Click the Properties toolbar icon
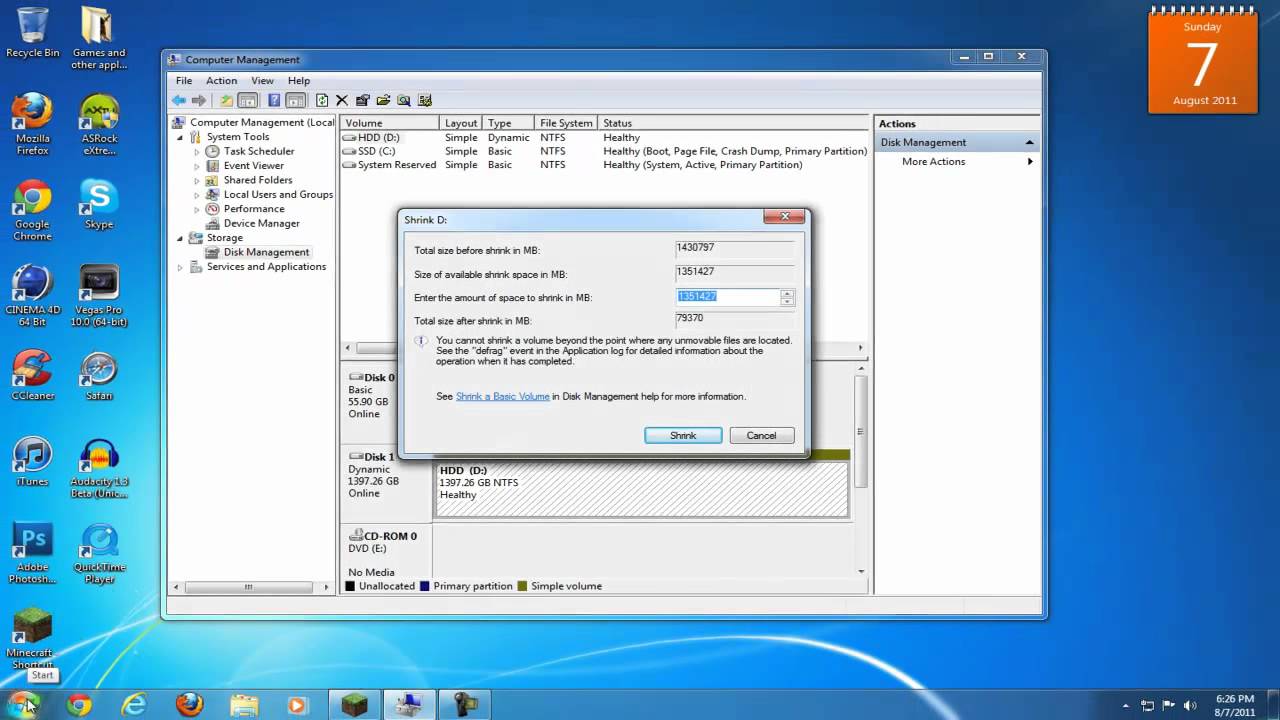The height and width of the screenshot is (720, 1280). [x=363, y=100]
